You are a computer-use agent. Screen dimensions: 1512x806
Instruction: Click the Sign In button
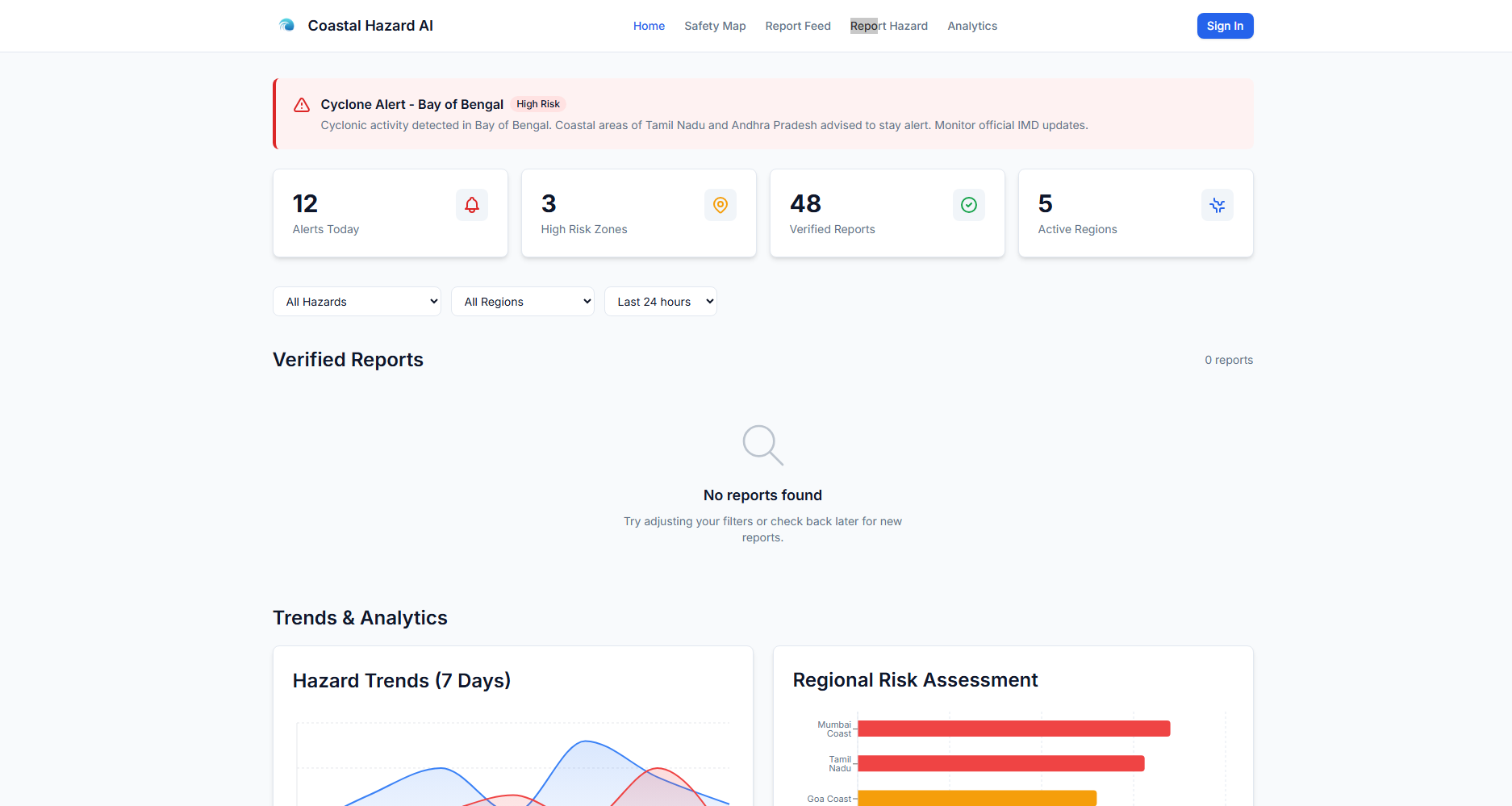1225,25
